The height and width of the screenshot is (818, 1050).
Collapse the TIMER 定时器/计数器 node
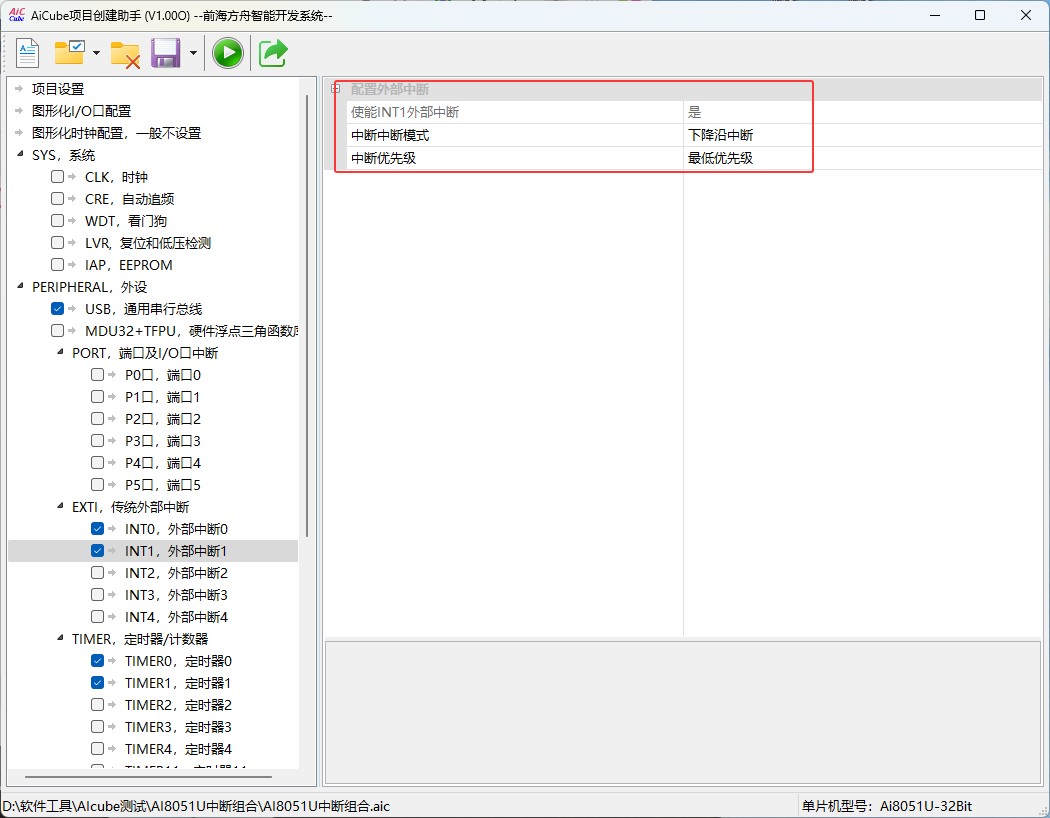60,638
